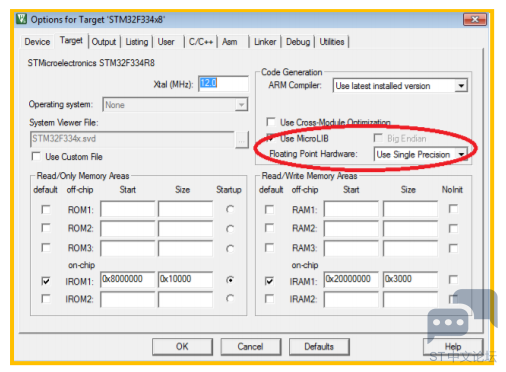The height and width of the screenshot is (372, 506).
Task: Click the IROM1 Start field 0x8000000
Action: pyautogui.click(x=128, y=279)
